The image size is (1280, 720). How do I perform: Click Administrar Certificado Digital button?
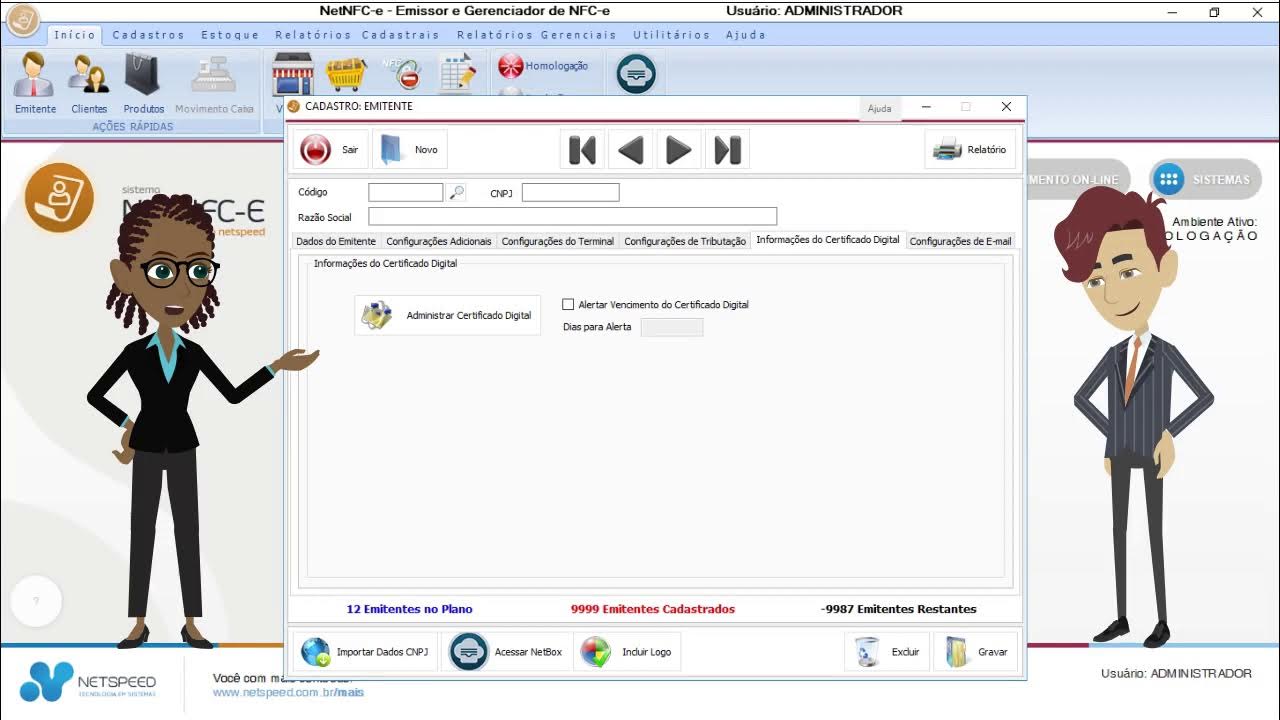pos(448,315)
